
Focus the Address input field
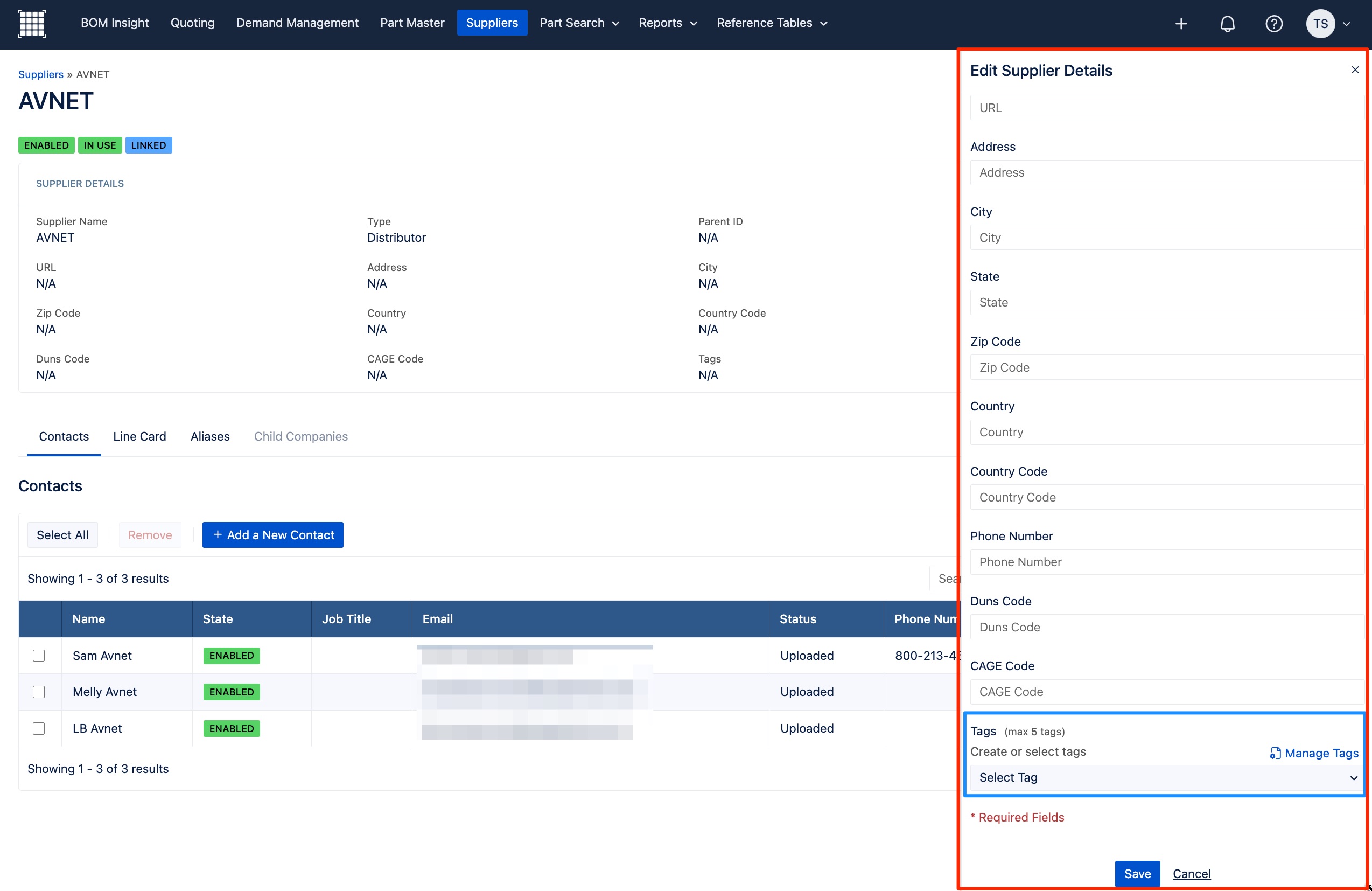pos(1167,172)
